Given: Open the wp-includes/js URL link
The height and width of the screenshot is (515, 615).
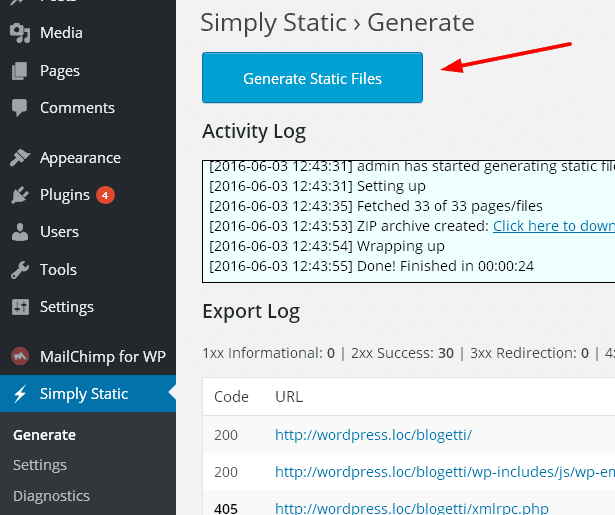Looking at the screenshot, I should point(444,471).
